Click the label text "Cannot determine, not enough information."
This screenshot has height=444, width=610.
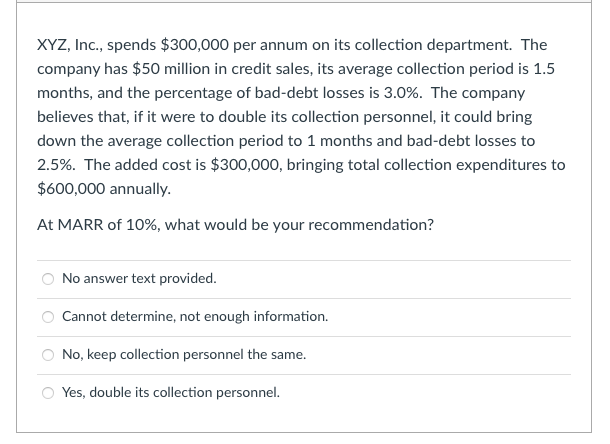[195, 317]
